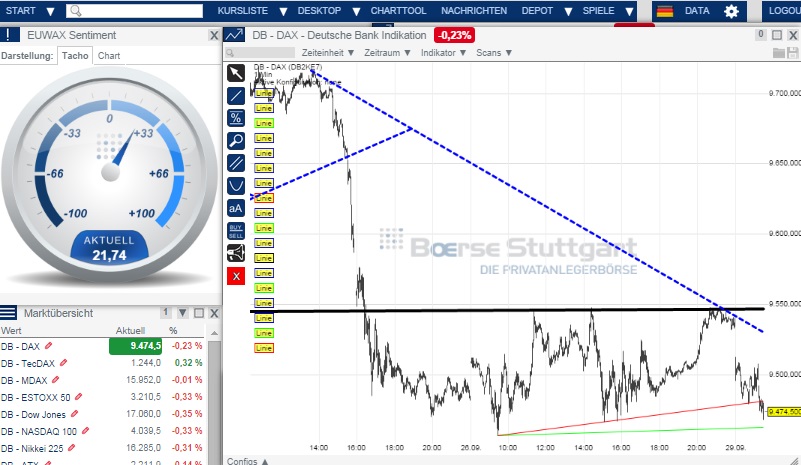
Task: Open settings via the gear icon
Action: pyautogui.click(x=731, y=11)
